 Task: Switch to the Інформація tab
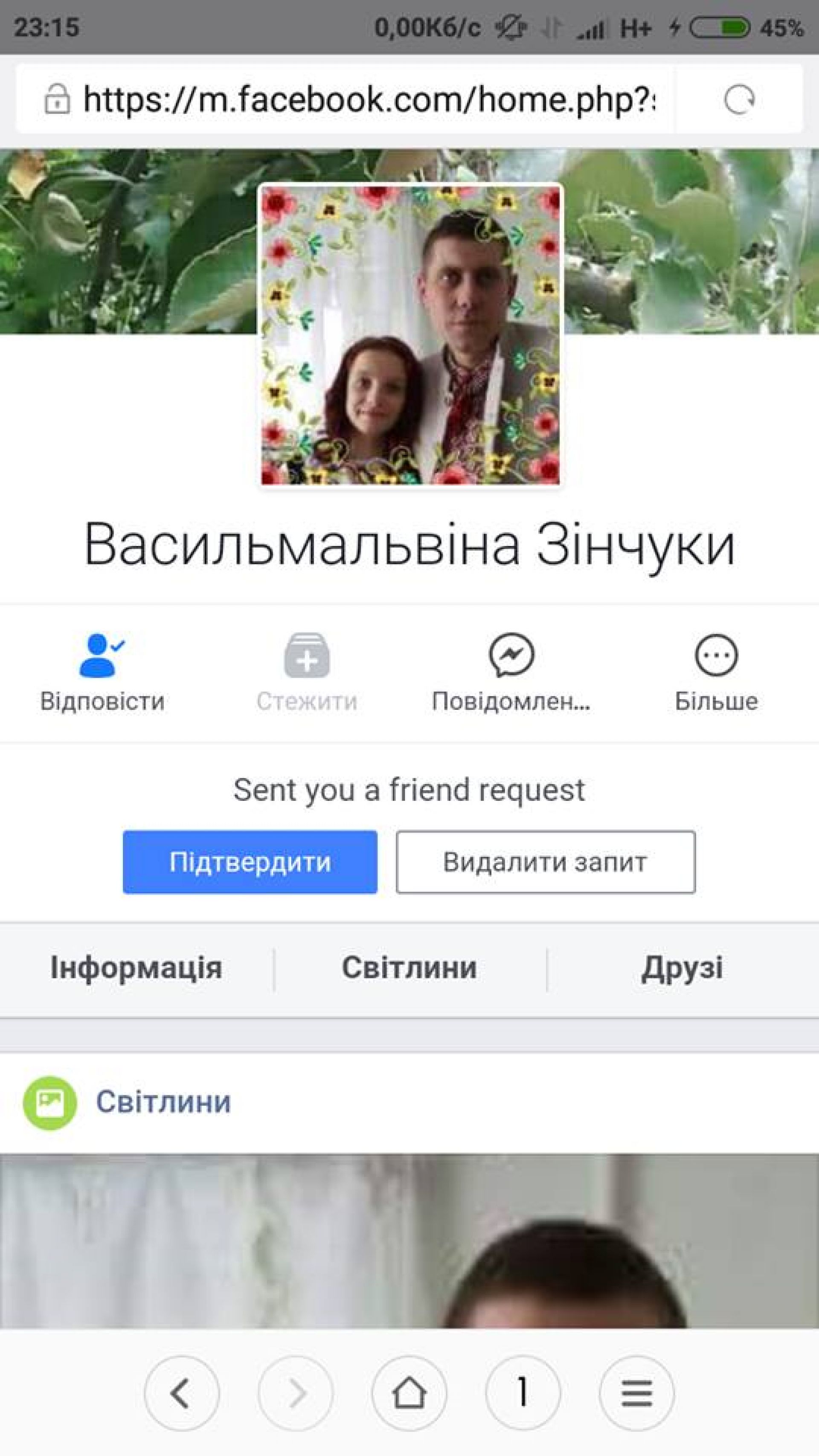(x=136, y=967)
